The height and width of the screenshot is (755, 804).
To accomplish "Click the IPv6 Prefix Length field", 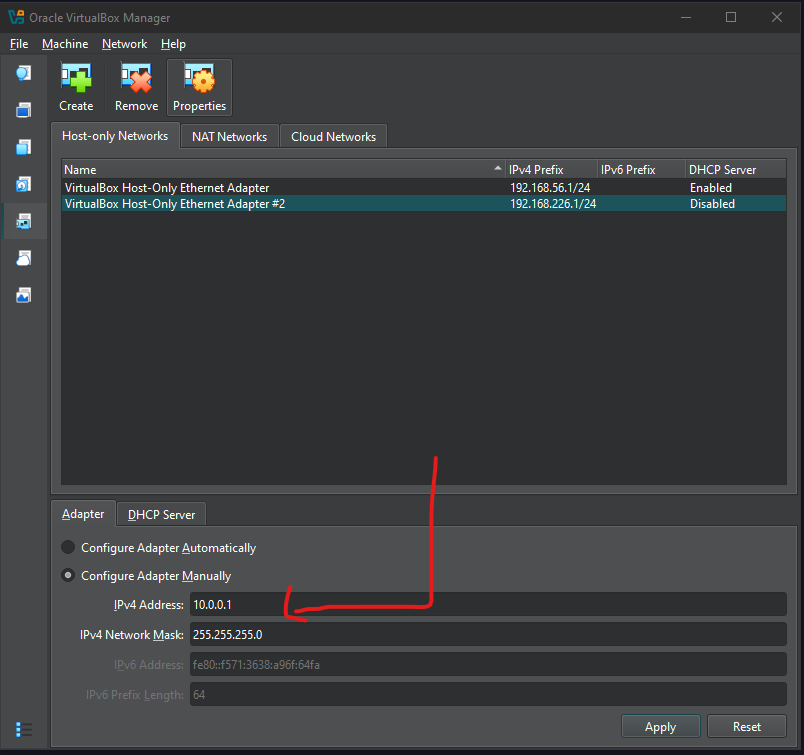I will click(488, 694).
